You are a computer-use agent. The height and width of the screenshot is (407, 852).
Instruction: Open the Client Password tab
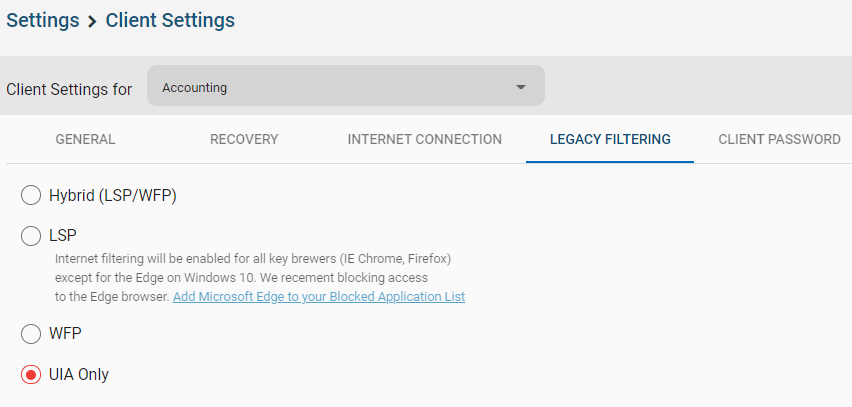[x=779, y=140]
